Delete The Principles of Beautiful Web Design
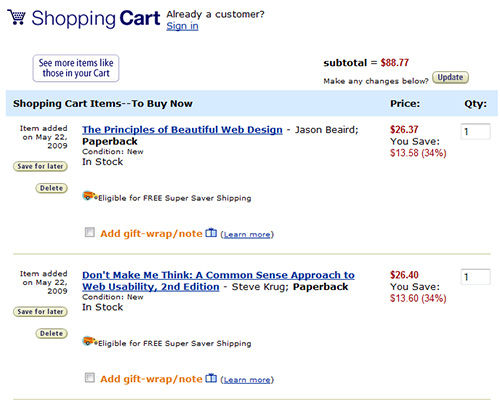500x407 pixels. point(52,188)
